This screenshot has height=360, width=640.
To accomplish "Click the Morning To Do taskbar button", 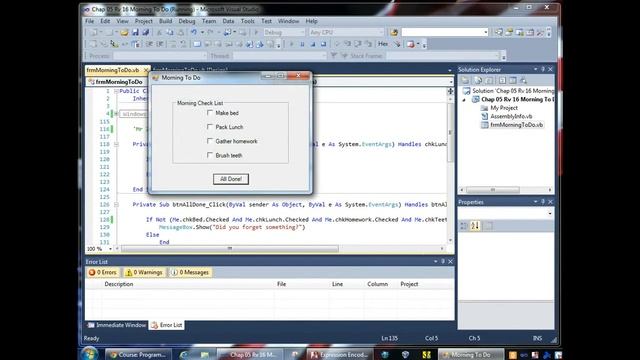I will (x=471, y=355).
